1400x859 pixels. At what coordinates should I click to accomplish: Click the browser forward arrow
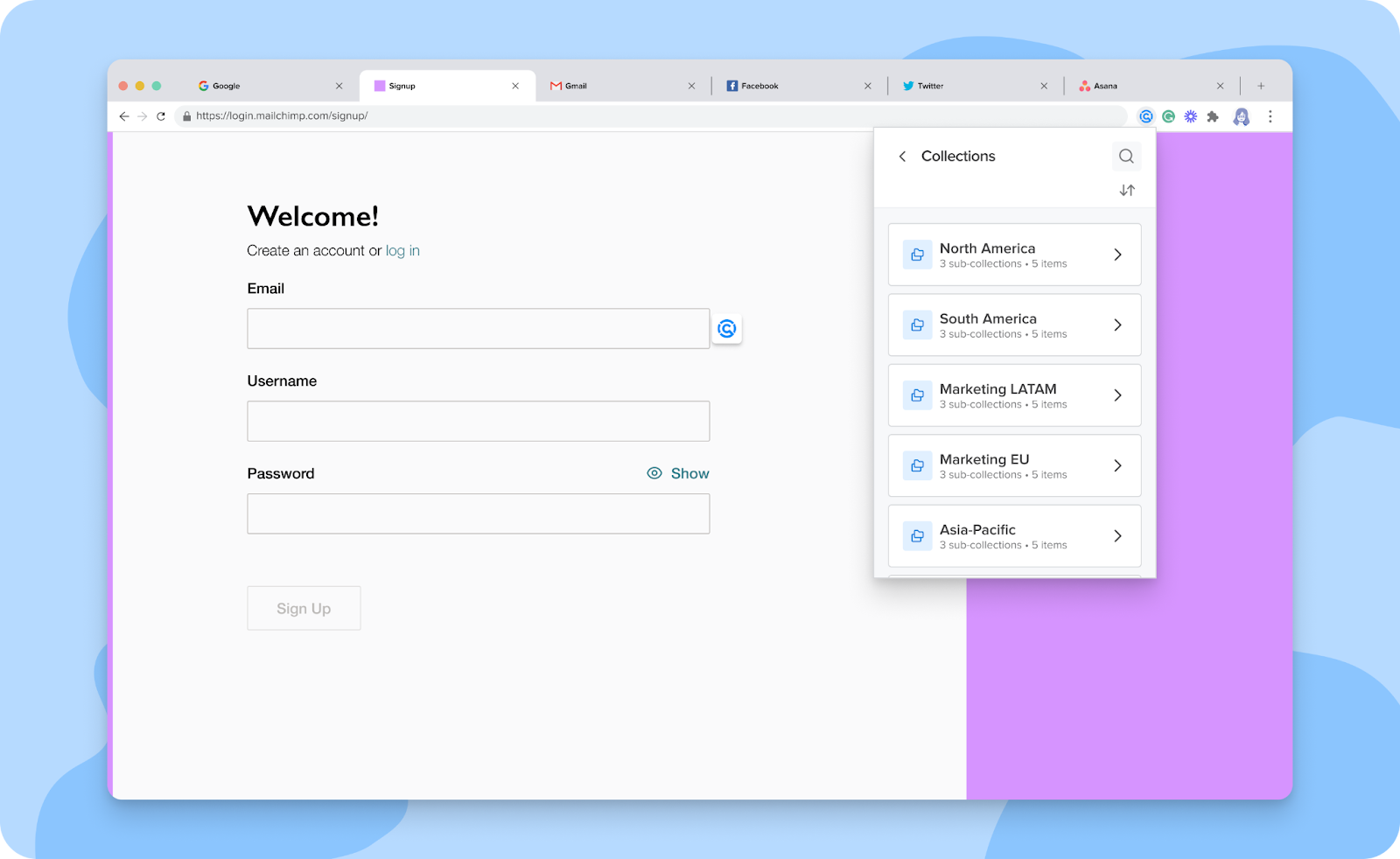click(x=143, y=116)
